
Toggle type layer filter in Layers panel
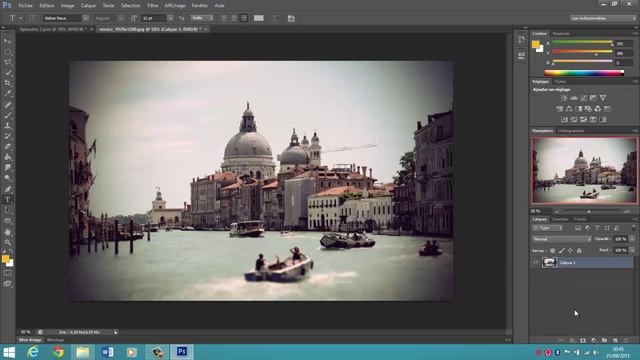(597, 228)
